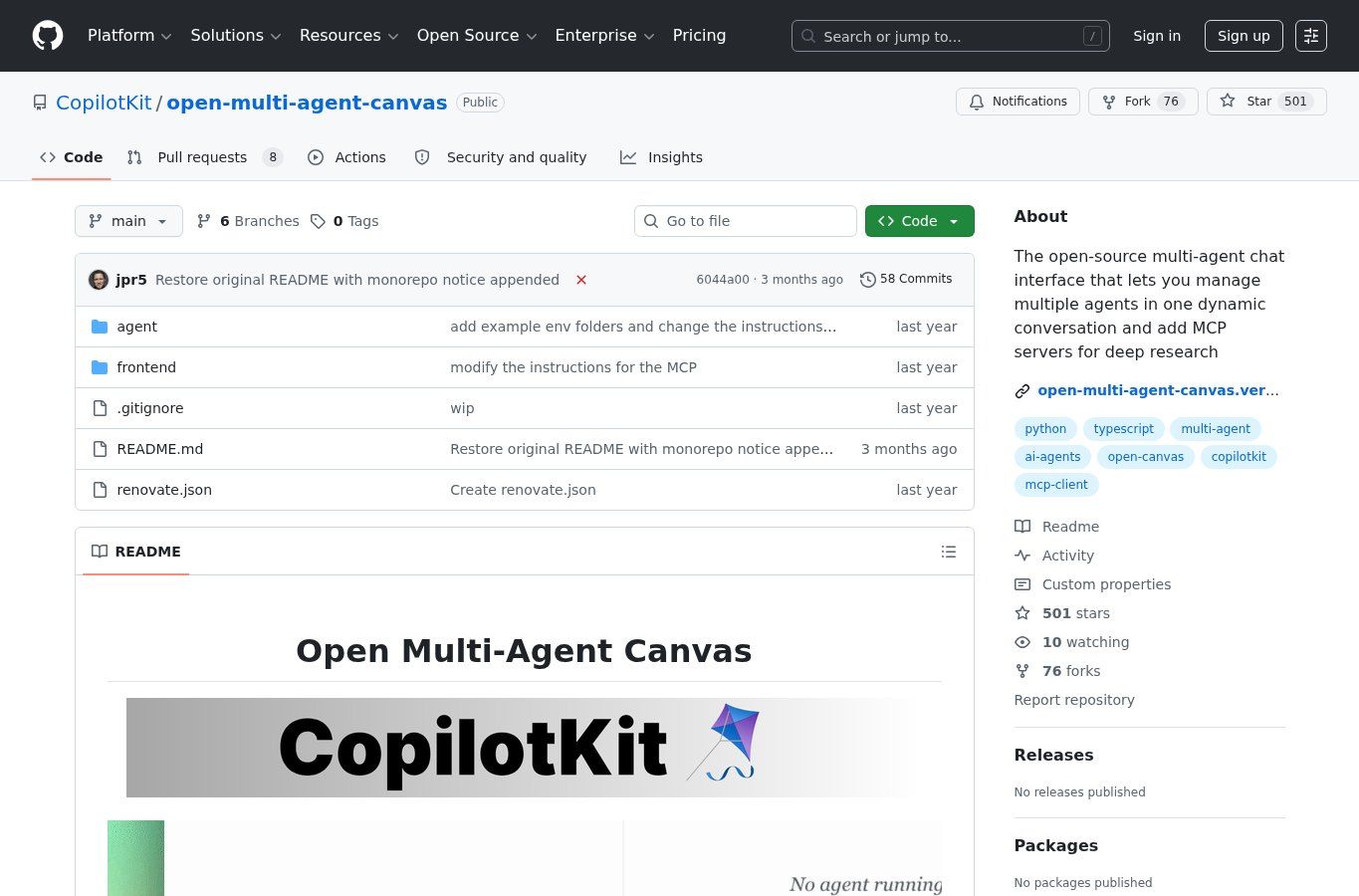The height and width of the screenshot is (896, 1359).
Task: Open the main branch selector dropdown
Action: [128, 221]
